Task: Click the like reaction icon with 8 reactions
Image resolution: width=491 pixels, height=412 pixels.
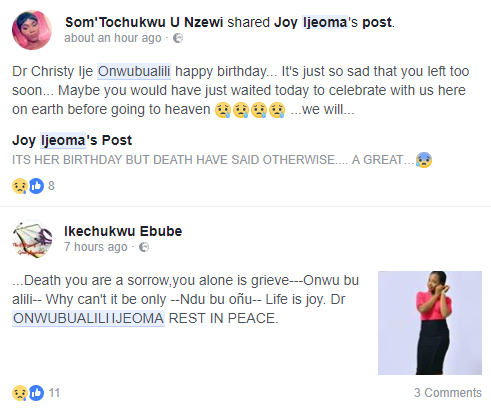Action: tap(36, 186)
